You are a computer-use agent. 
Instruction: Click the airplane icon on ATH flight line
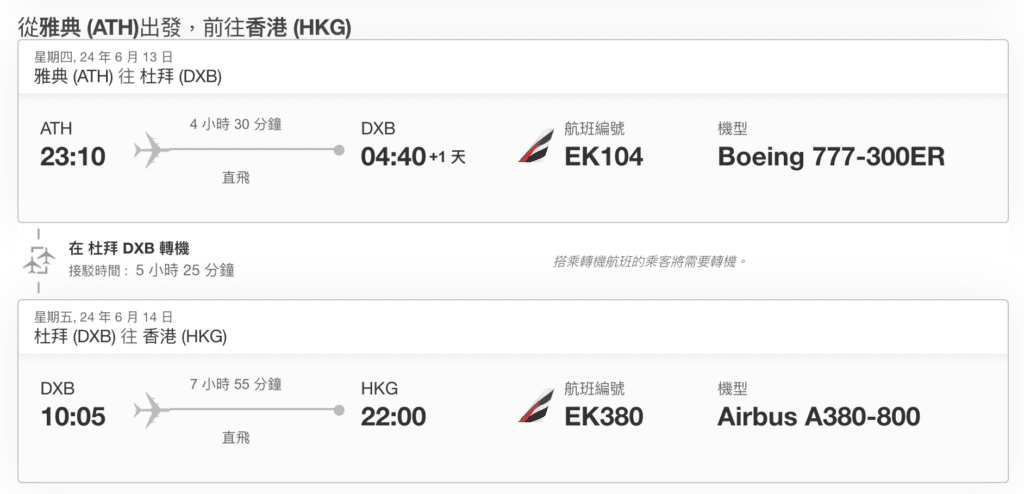[152, 150]
